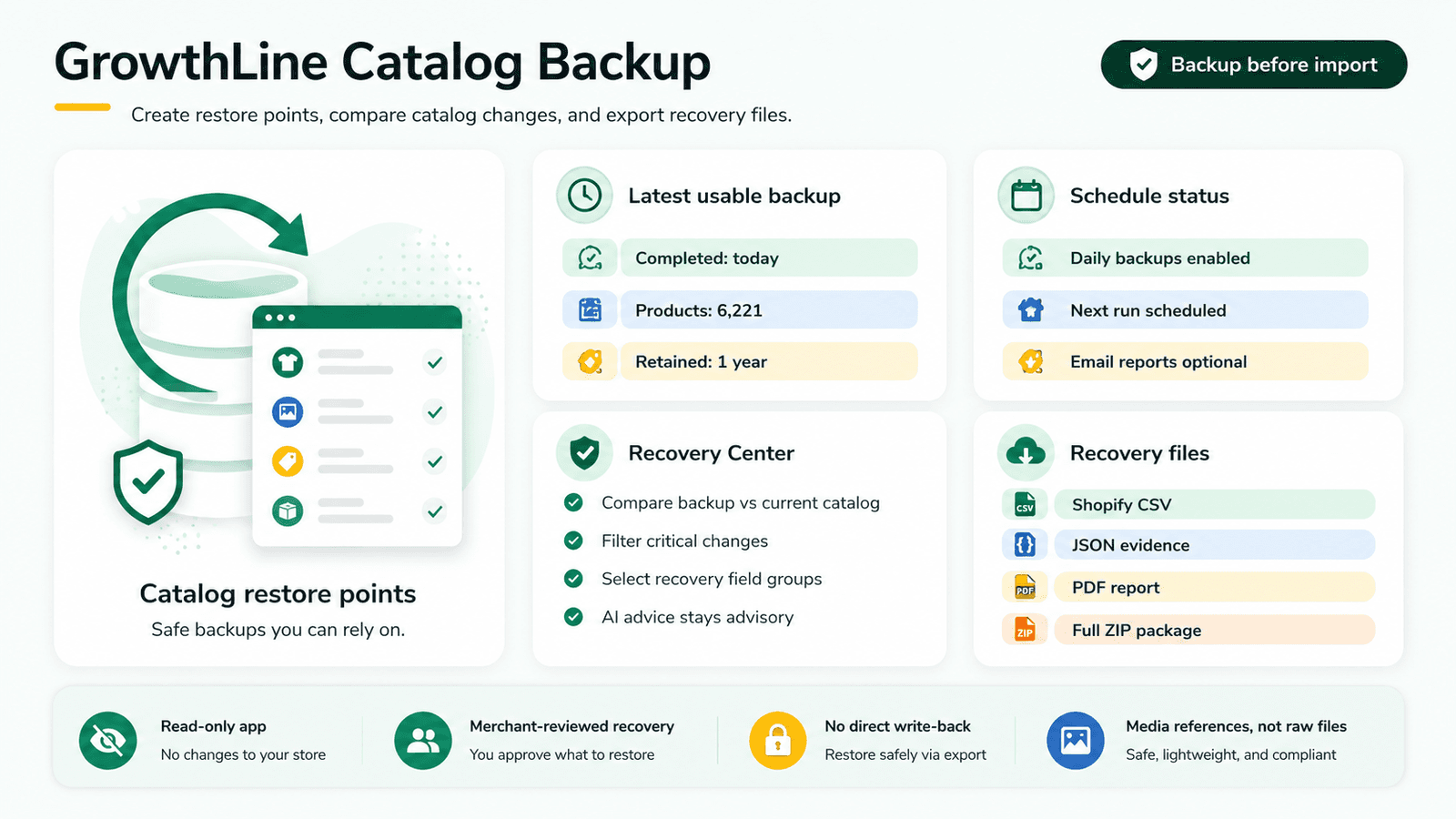This screenshot has width=1456, height=819.
Task: Select the JSON evidence recovery file
Action: [1214, 545]
